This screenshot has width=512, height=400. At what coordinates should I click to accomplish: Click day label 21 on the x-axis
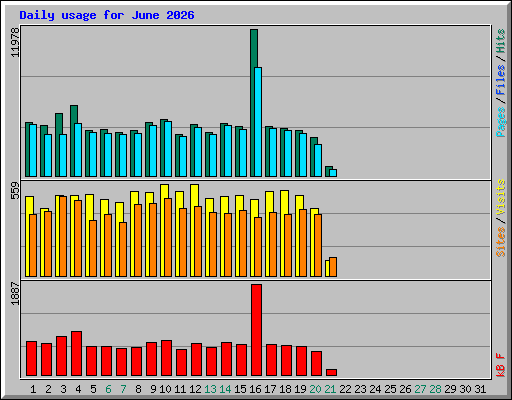pos(330,389)
